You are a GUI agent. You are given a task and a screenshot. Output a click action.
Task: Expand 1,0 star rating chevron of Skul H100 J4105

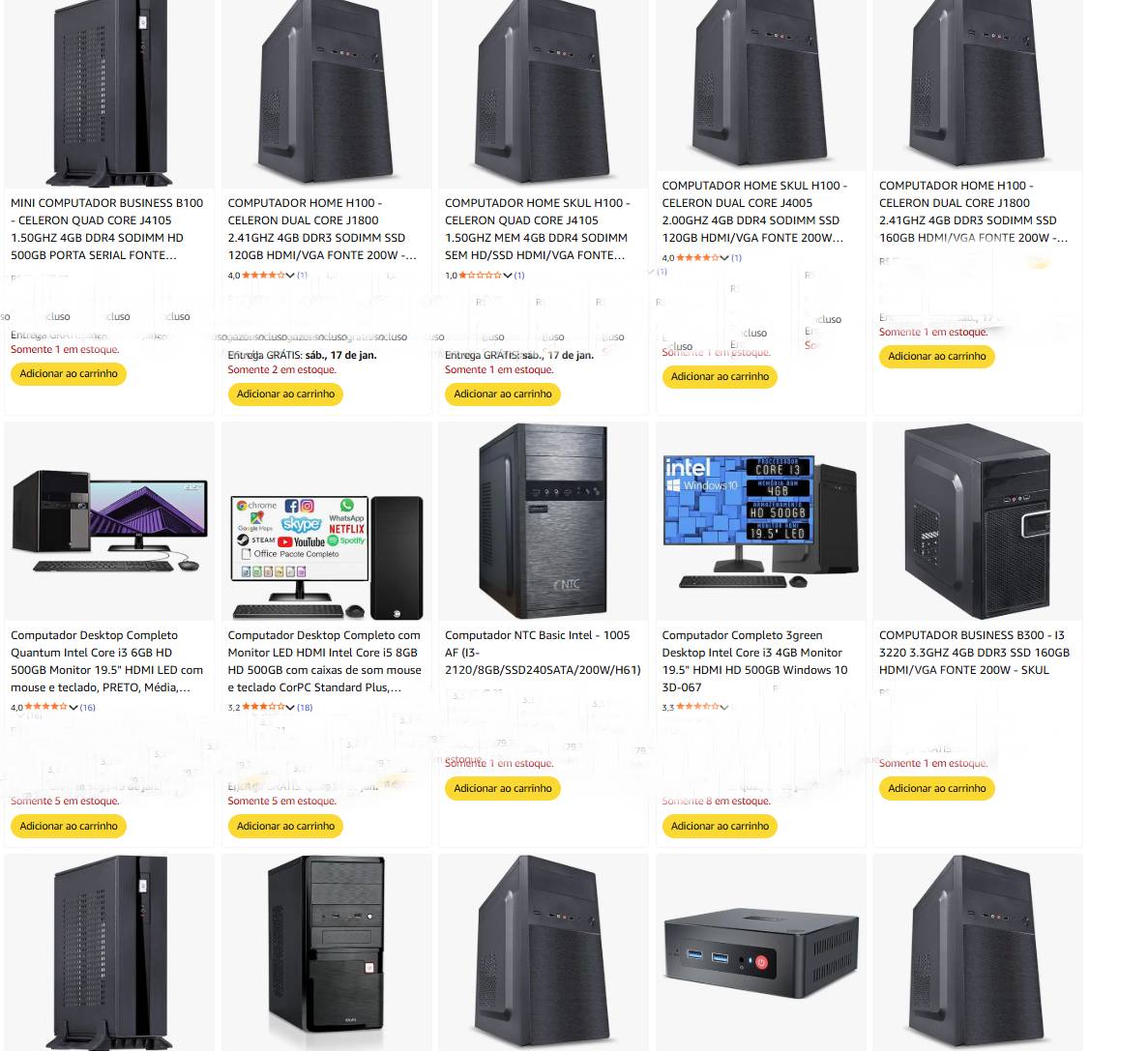[508, 276]
